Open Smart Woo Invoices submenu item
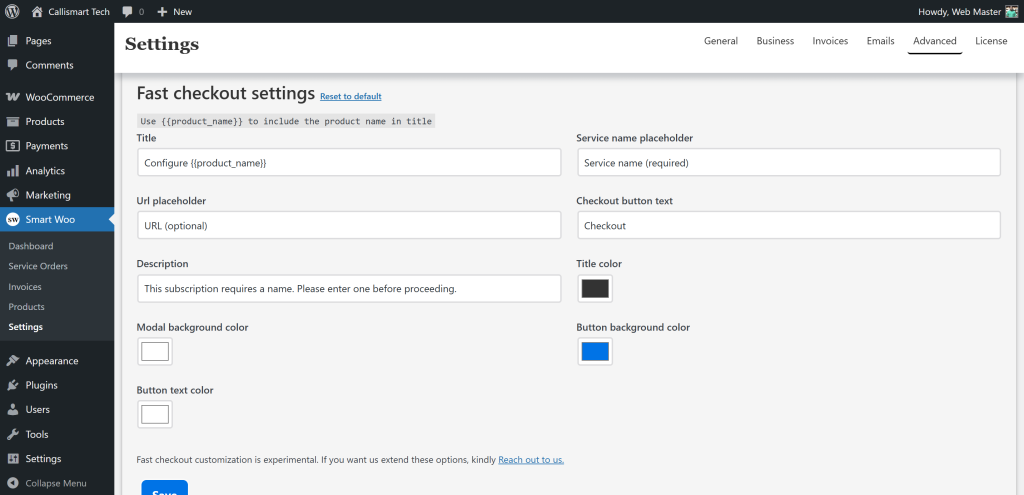Viewport: 1024px width, 495px height. click(x=25, y=287)
